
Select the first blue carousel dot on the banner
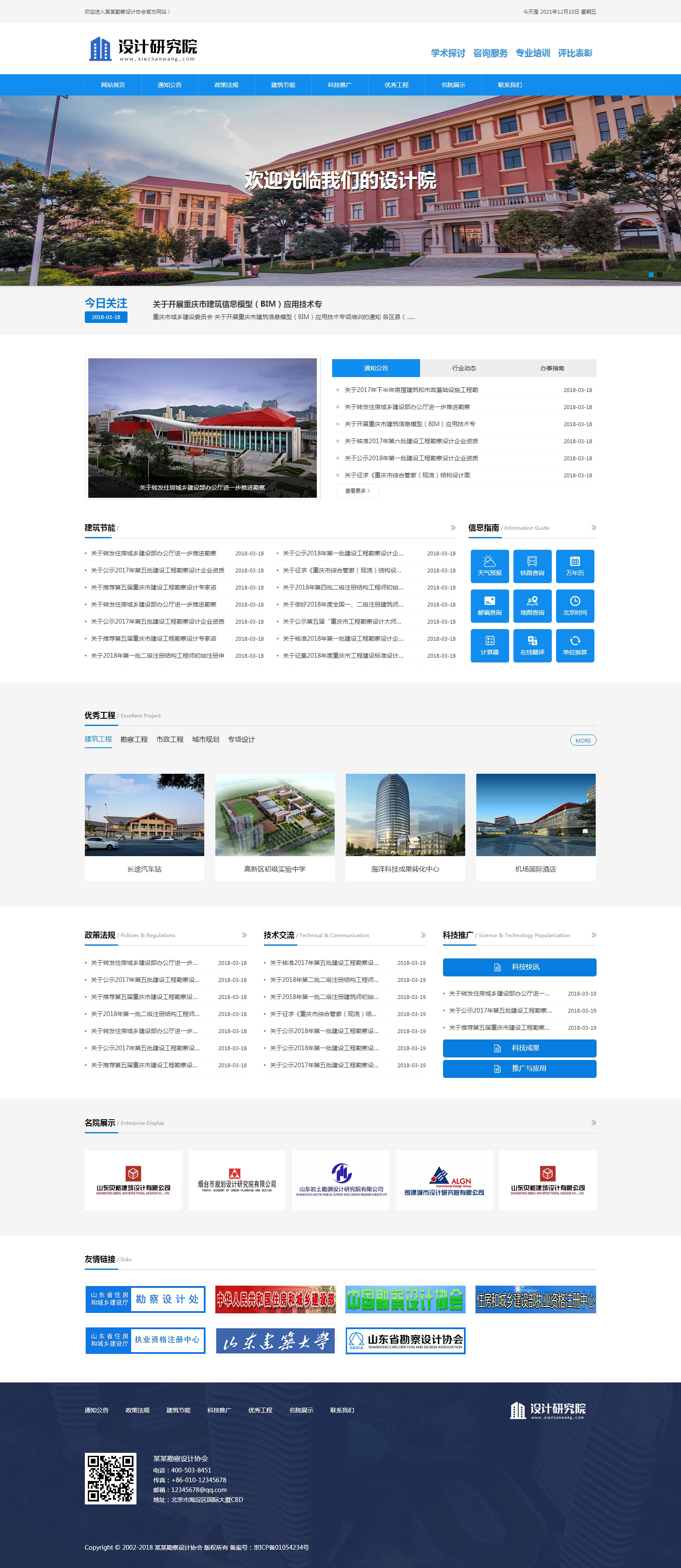tap(651, 275)
